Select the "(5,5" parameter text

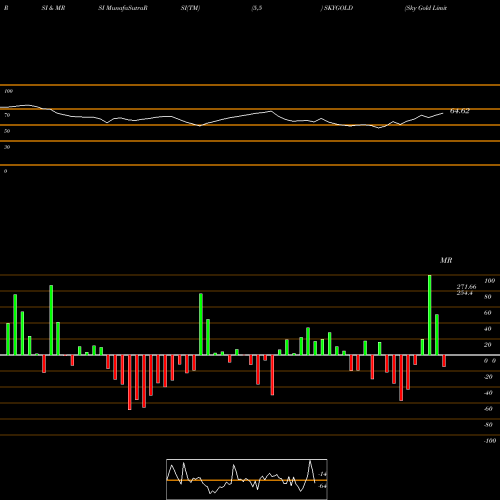[x=257, y=8]
